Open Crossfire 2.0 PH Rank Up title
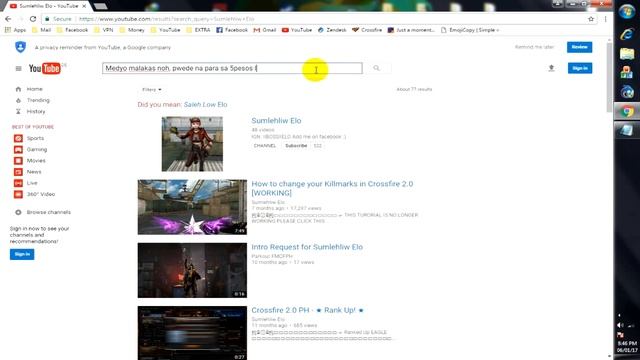This screenshot has height=360, width=640. click(307, 310)
